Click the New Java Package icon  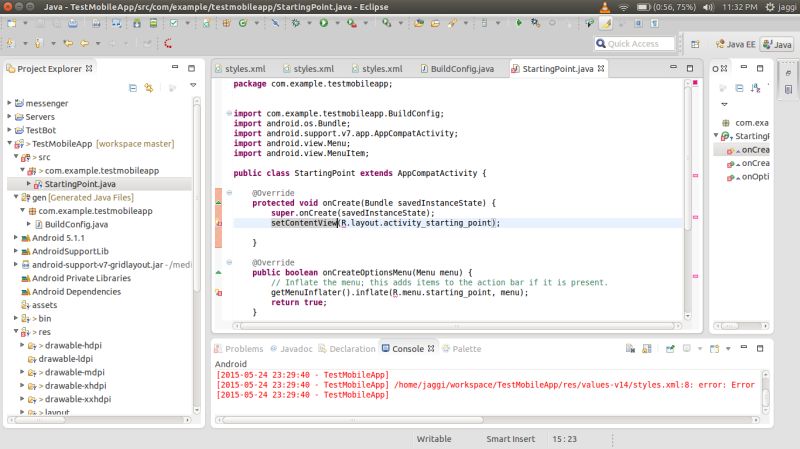click(x=227, y=23)
